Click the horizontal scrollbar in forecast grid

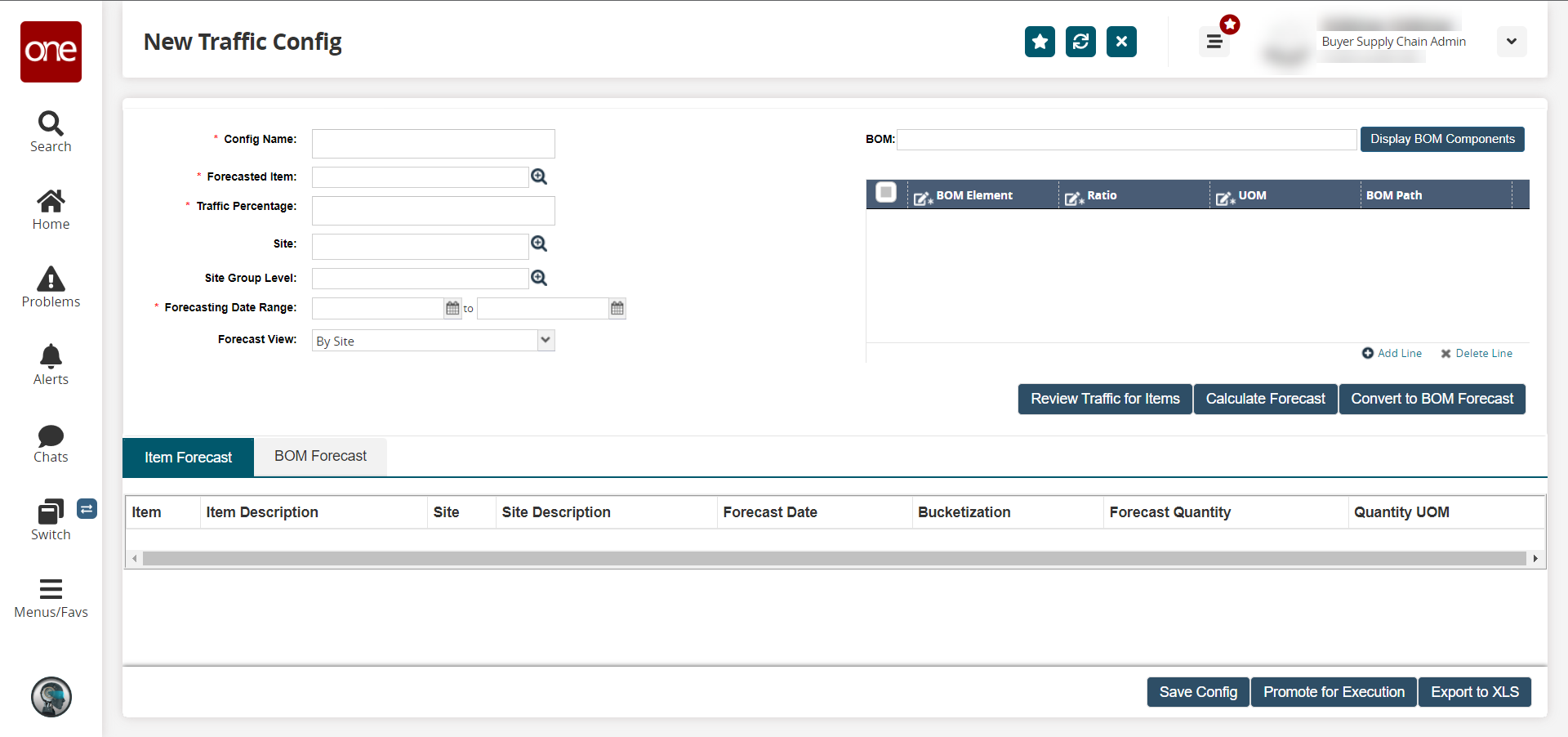835,559
